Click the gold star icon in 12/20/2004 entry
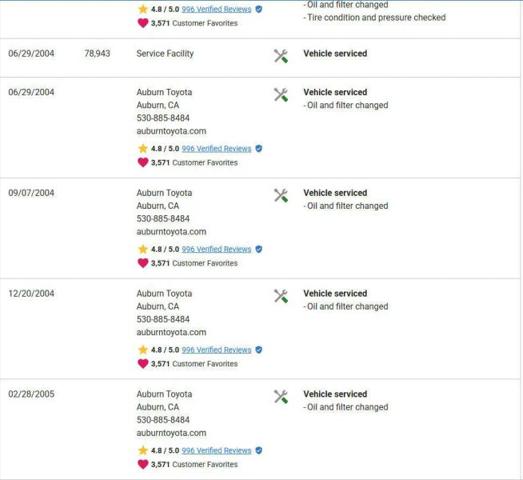This screenshot has width=523, height=480. coord(143,350)
